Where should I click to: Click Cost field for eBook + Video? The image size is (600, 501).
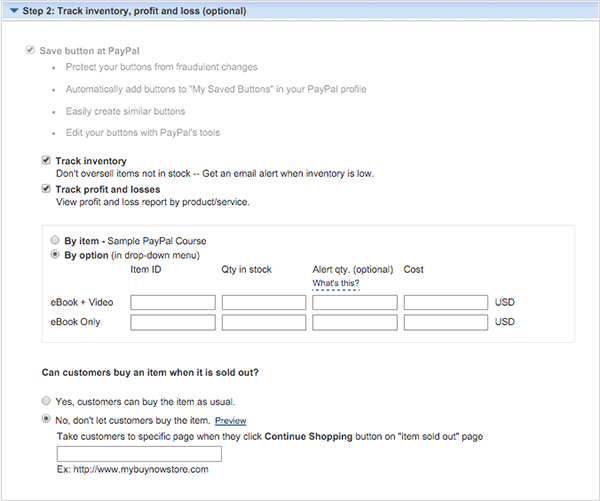pos(446,302)
